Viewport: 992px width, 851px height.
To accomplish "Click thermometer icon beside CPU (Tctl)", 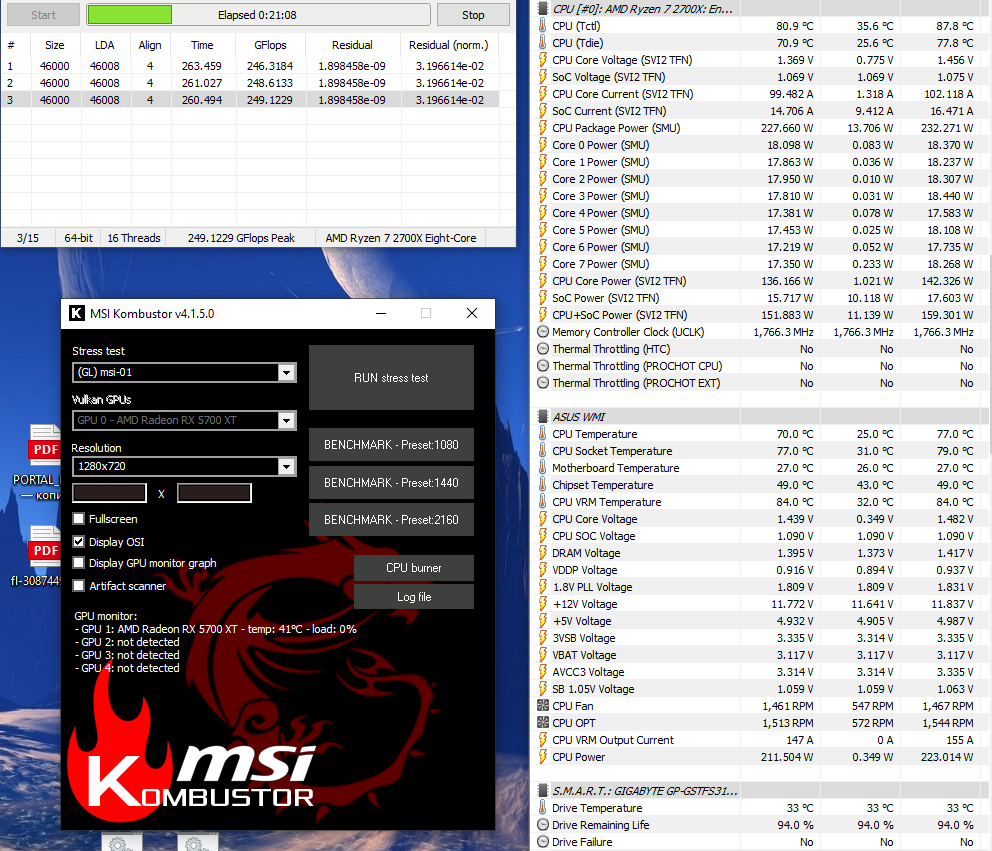I will point(543,25).
